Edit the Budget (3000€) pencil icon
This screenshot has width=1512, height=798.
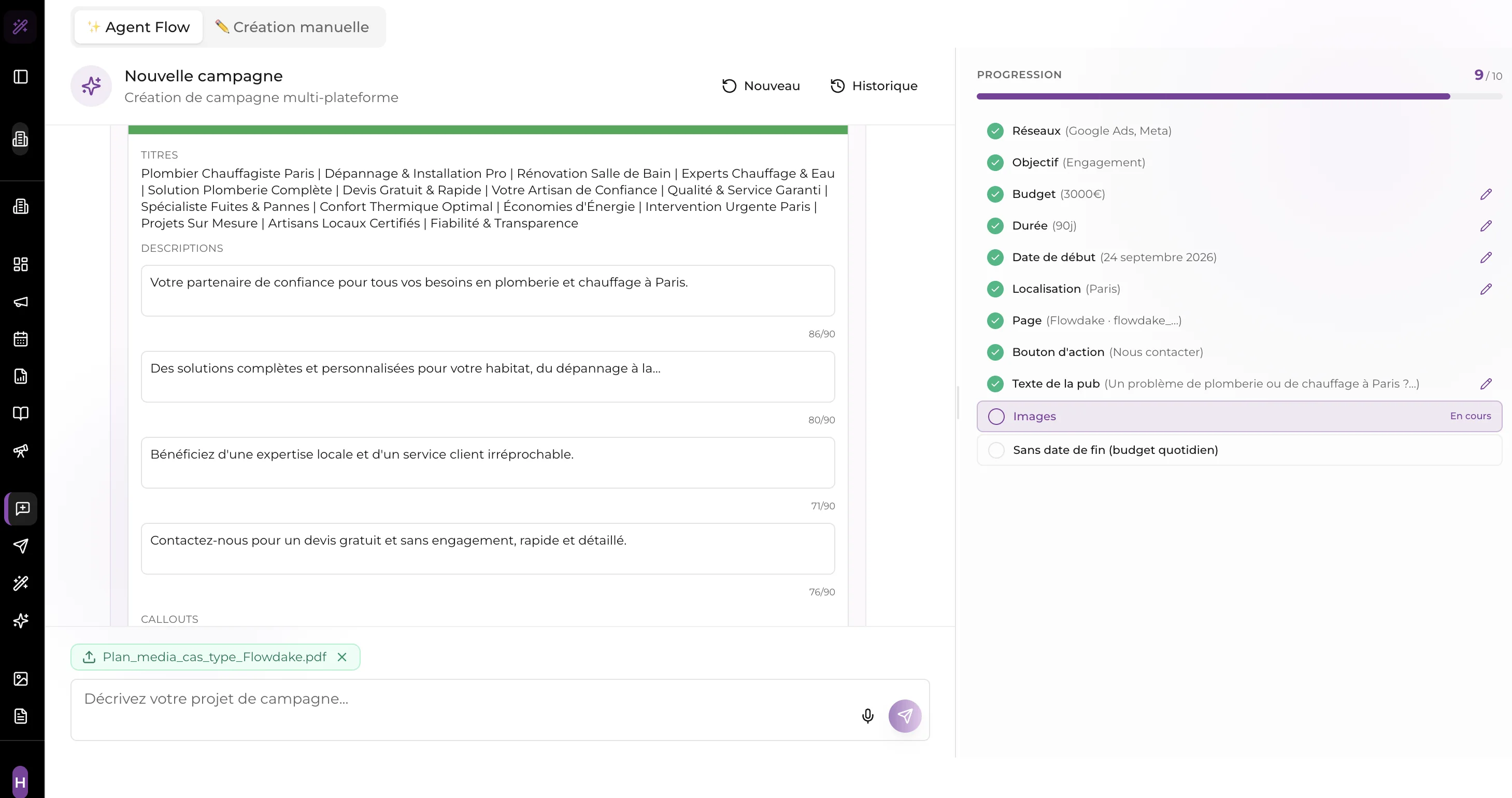pos(1486,194)
